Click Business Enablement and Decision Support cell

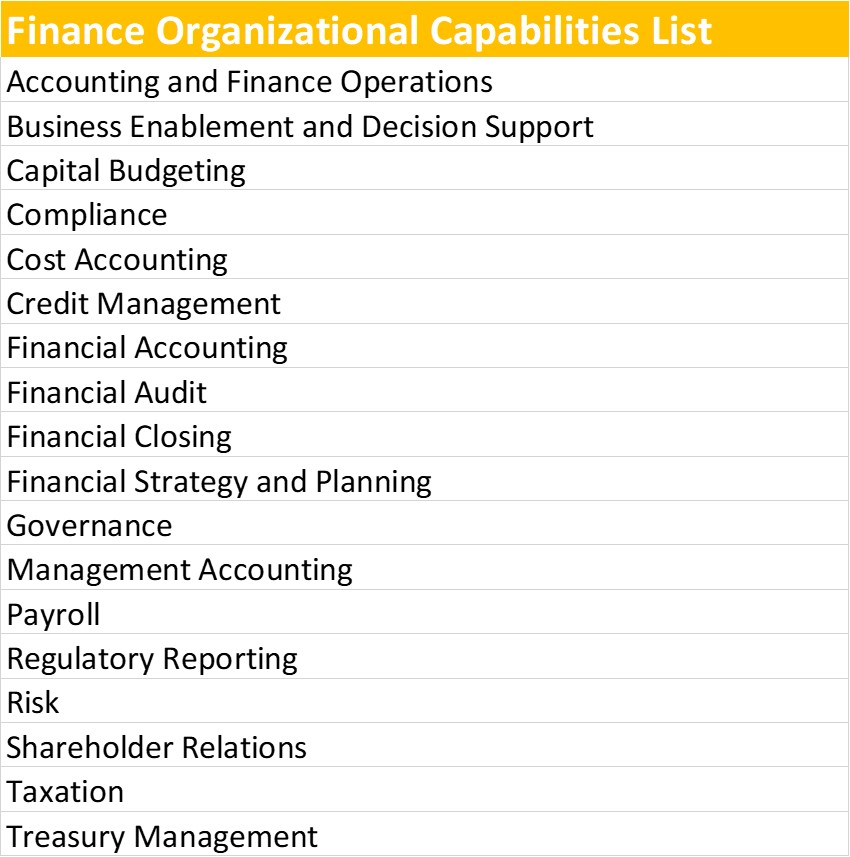point(300,126)
